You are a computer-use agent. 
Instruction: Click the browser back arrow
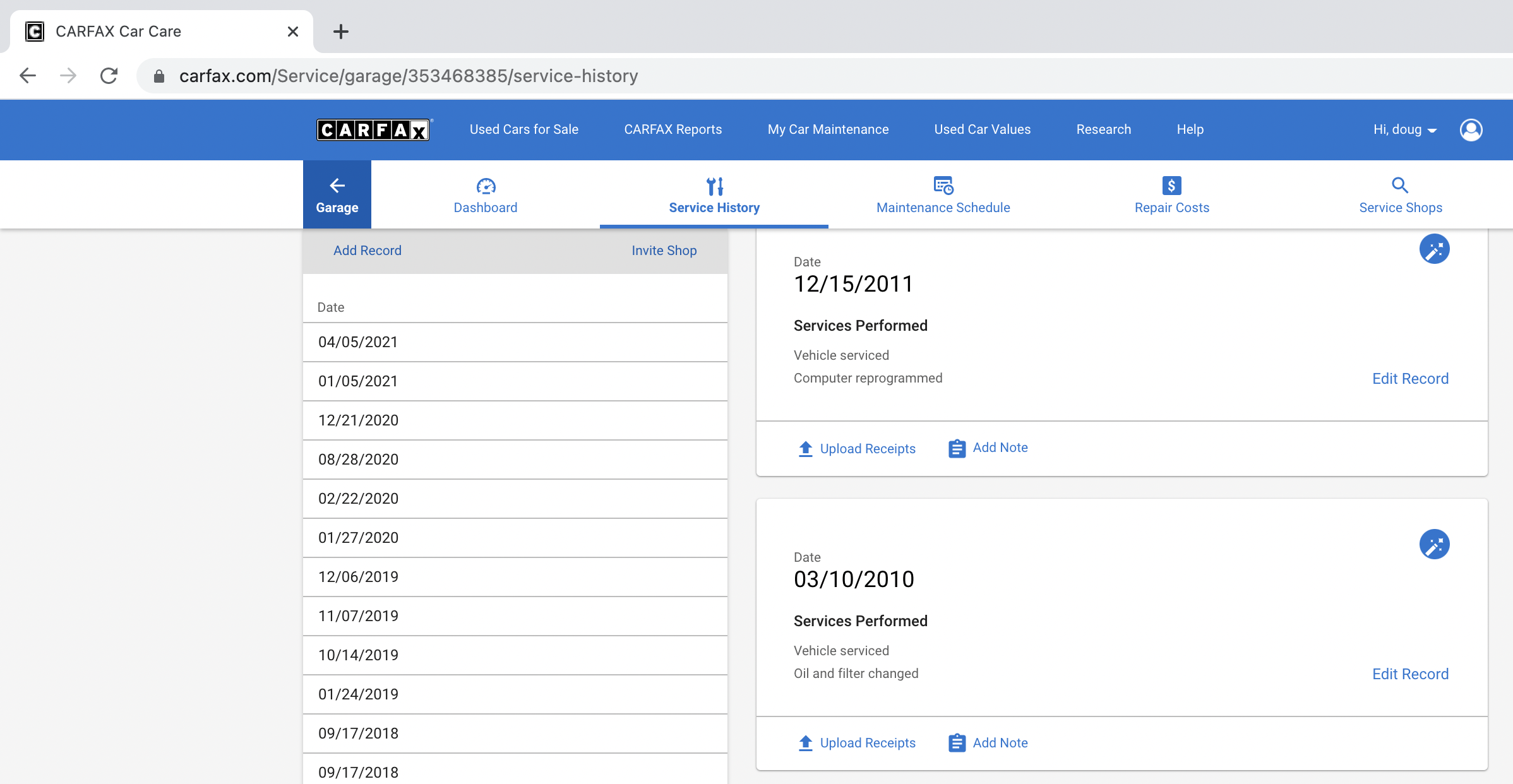[x=28, y=76]
